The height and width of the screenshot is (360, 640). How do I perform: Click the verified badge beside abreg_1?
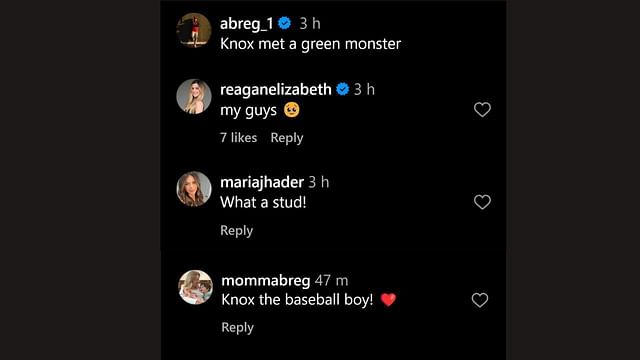pos(284,23)
